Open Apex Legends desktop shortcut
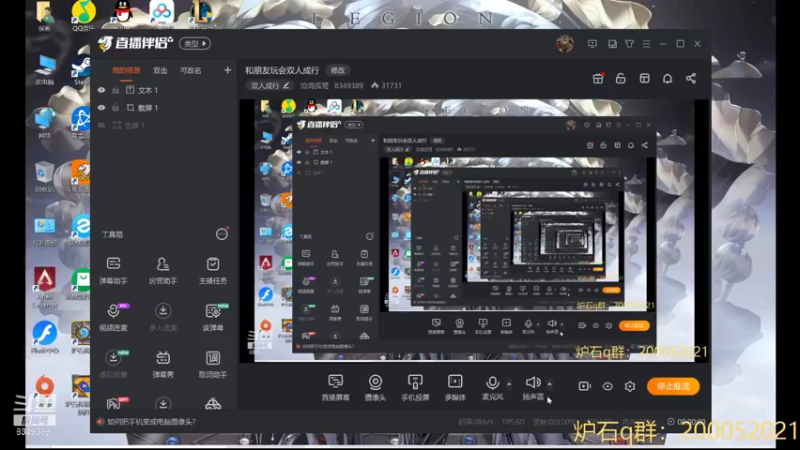 45,287
